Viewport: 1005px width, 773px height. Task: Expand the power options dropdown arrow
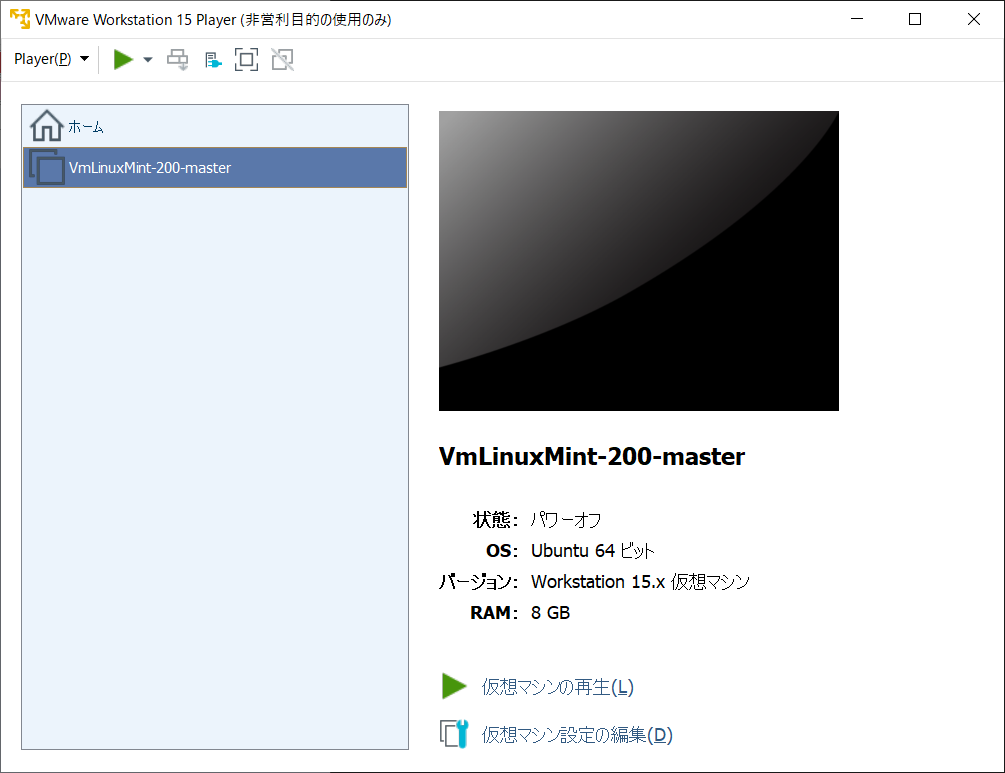point(148,60)
